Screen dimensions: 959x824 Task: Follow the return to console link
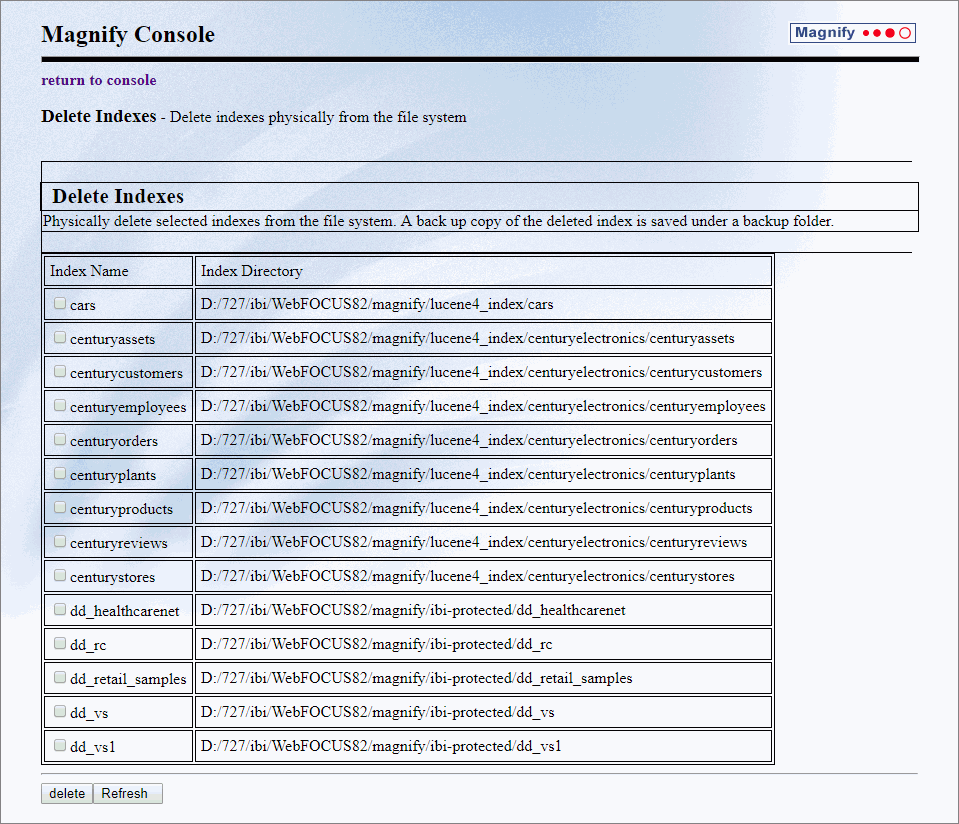98,80
